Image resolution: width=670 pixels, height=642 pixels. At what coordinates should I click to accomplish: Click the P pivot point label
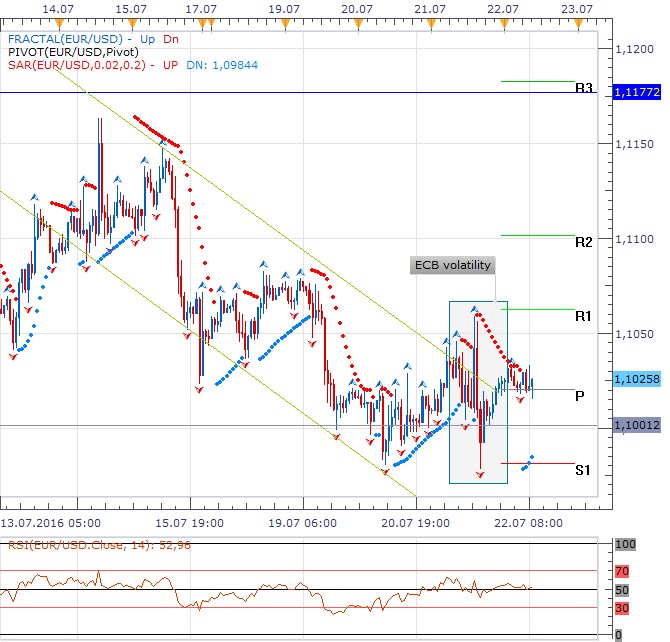pos(580,396)
